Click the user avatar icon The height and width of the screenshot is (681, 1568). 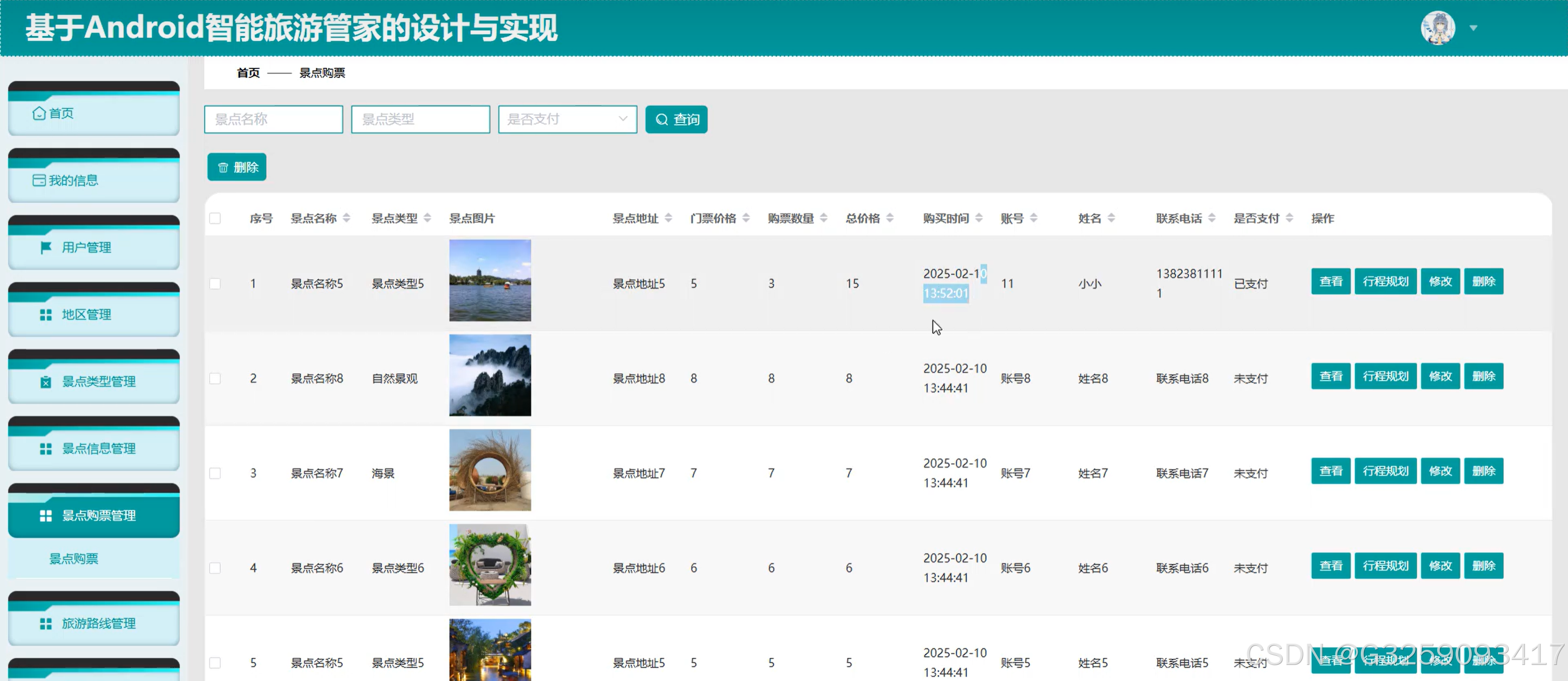coord(1437,27)
